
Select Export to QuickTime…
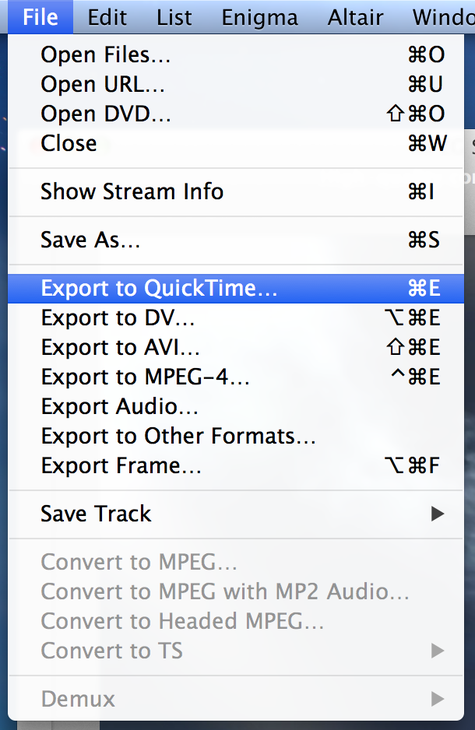coord(236,288)
